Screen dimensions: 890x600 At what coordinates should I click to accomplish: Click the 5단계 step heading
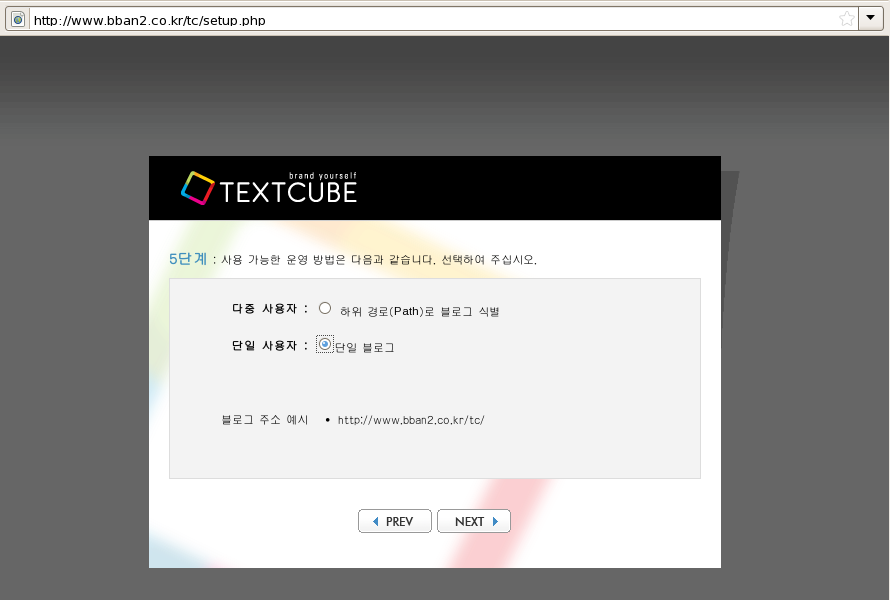coord(188,259)
